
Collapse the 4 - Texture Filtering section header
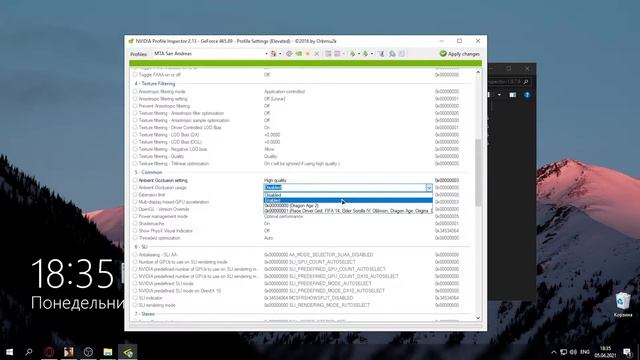[155, 84]
